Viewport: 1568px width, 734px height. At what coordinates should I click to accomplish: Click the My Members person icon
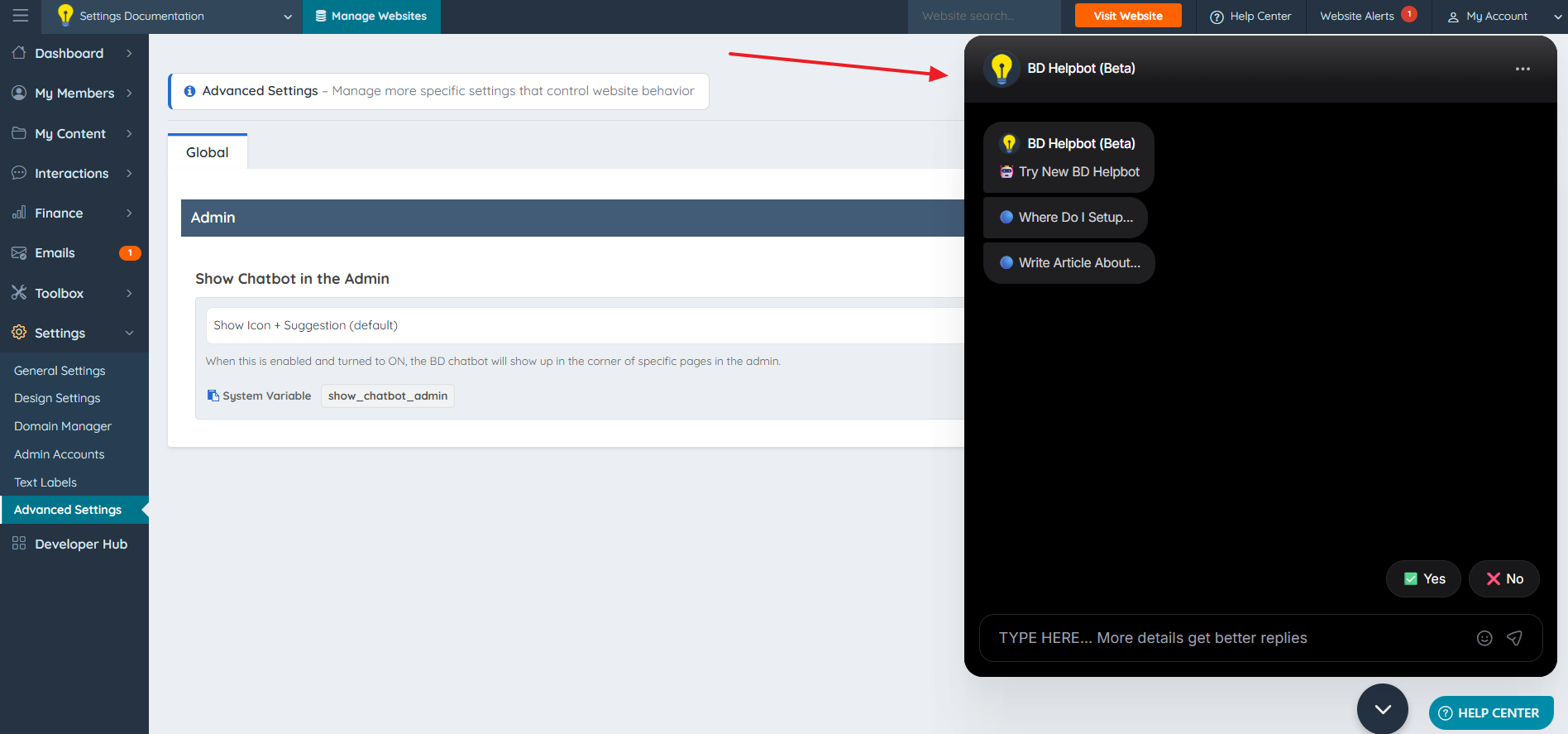tap(19, 93)
